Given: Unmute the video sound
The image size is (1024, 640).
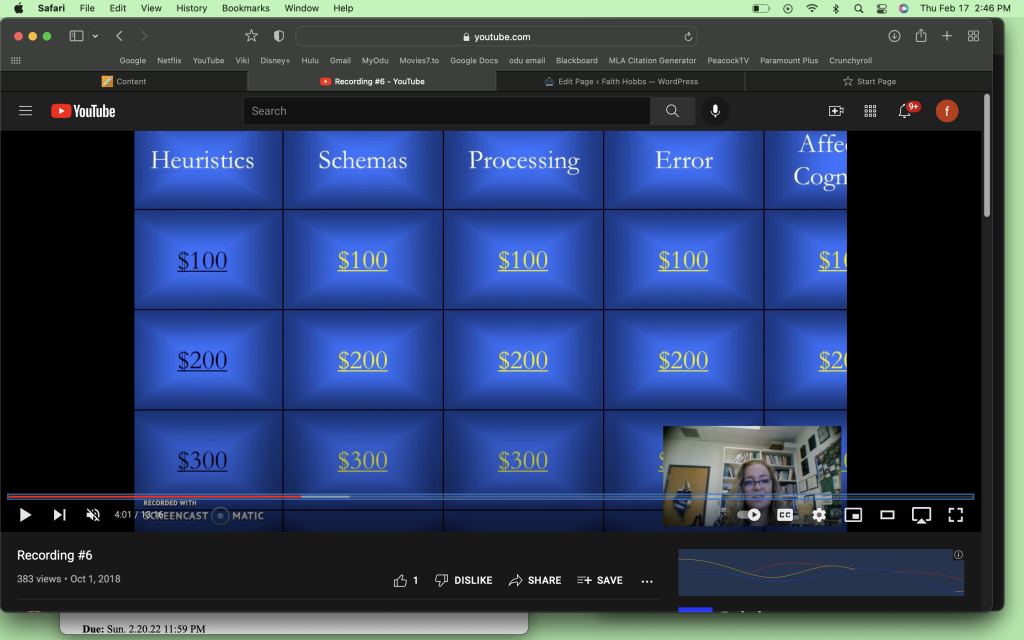Looking at the screenshot, I should tap(93, 515).
